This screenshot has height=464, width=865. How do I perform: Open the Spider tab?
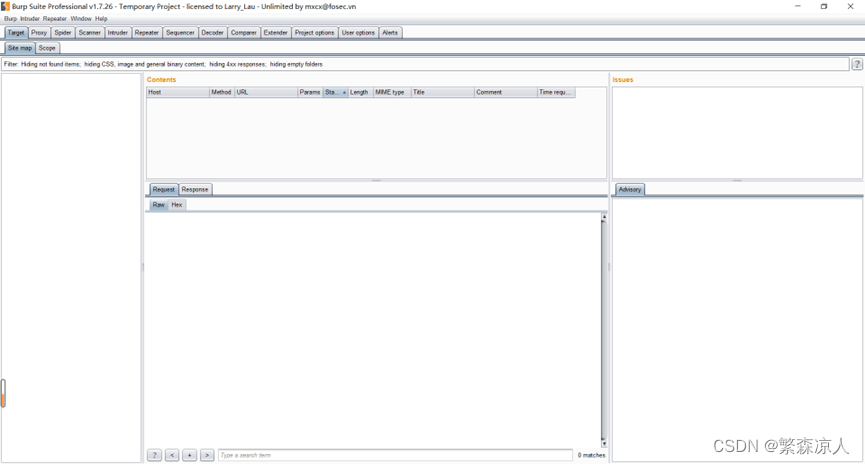63,33
